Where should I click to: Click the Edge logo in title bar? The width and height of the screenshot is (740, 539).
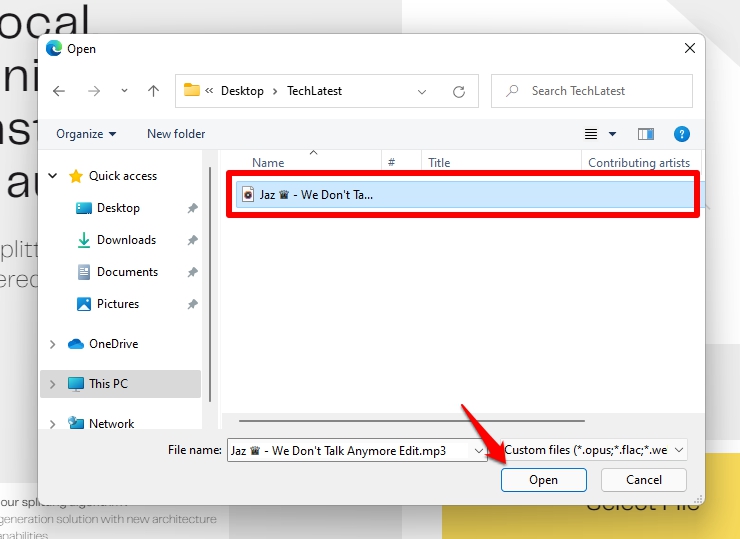pyautogui.click(x=54, y=48)
